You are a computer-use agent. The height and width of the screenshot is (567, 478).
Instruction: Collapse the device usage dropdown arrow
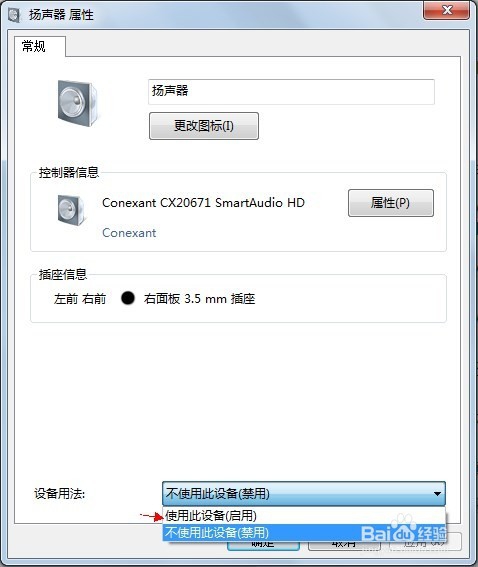[x=437, y=494]
